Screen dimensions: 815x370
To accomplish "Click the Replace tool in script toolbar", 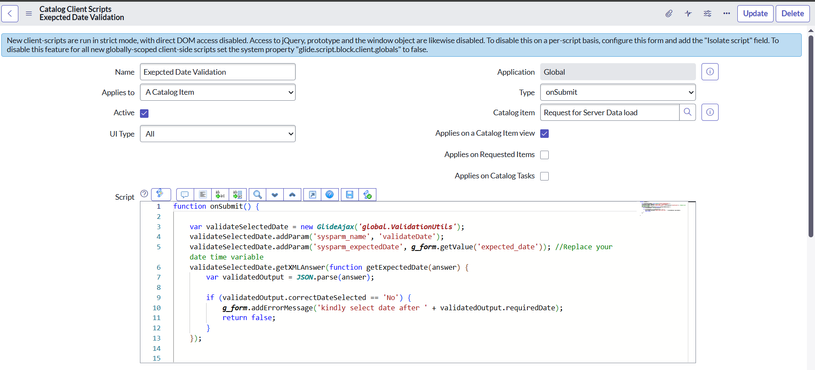I will coord(220,194).
